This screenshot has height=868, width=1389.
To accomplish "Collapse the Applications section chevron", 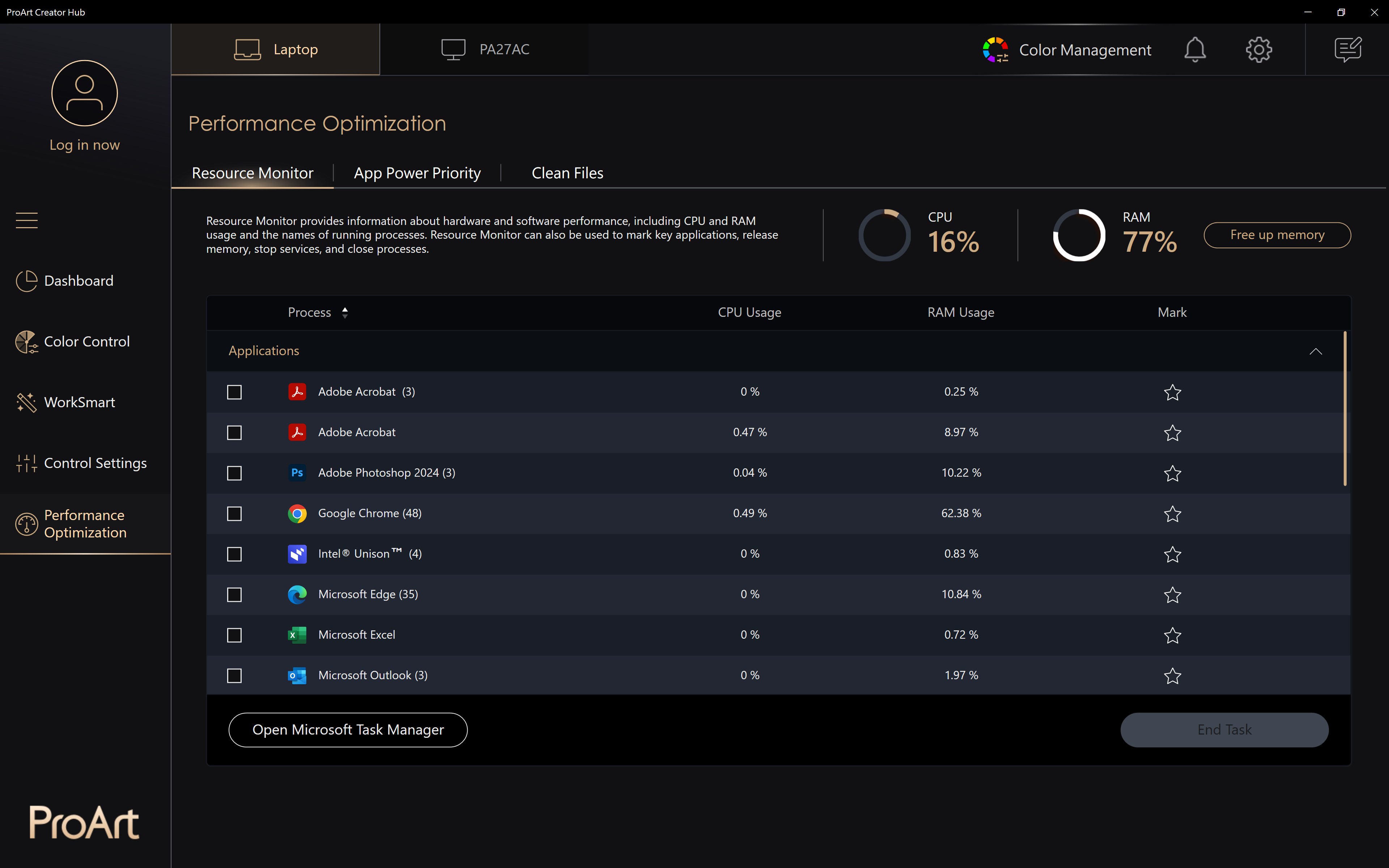I will coord(1316,351).
